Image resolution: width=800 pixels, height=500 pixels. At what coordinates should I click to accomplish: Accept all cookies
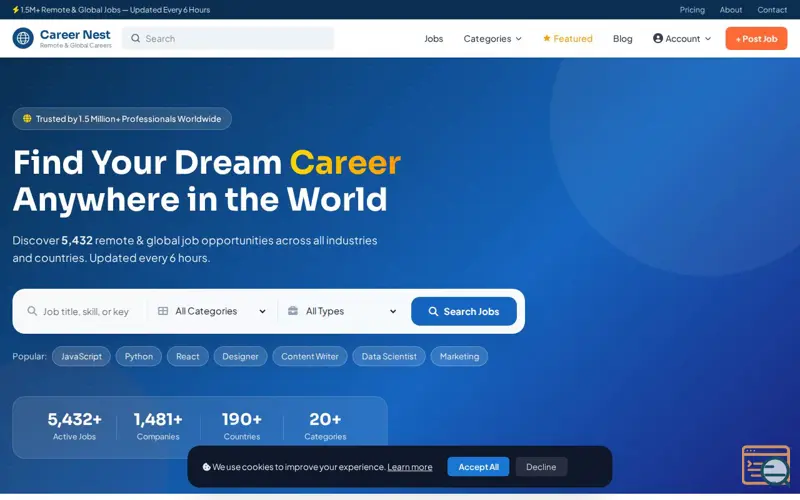(478, 467)
